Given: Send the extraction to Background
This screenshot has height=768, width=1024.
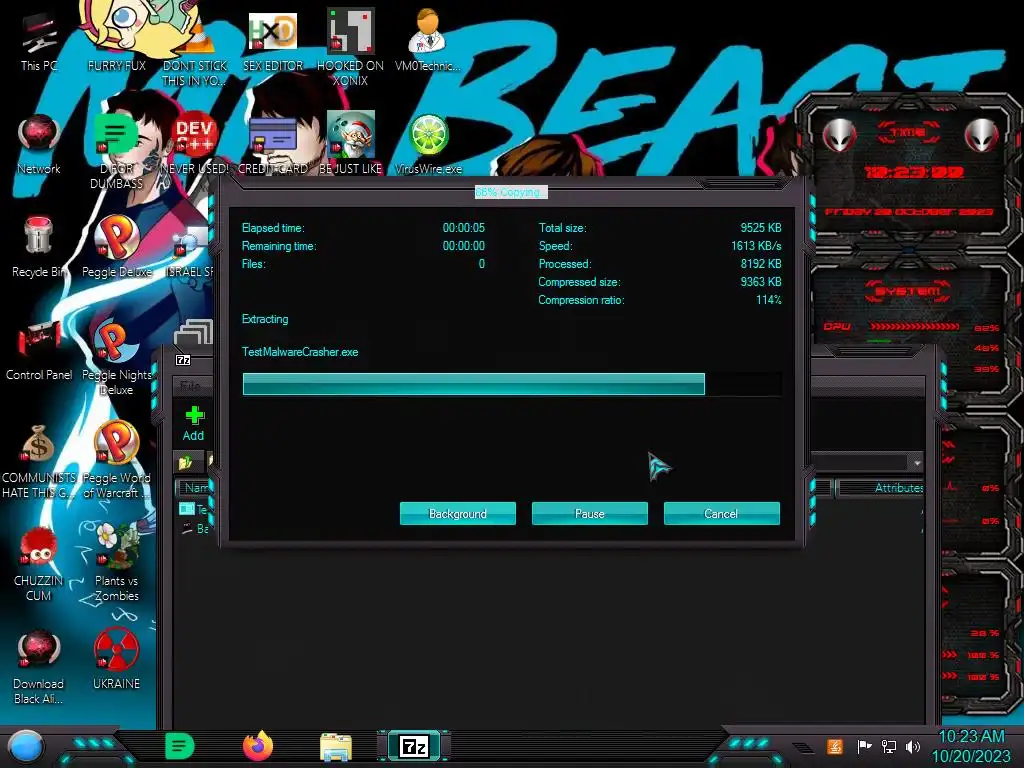Looking at the screenshot, I should click(x=458, y=513).
